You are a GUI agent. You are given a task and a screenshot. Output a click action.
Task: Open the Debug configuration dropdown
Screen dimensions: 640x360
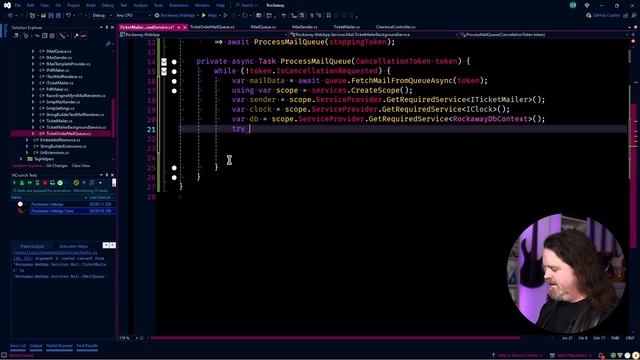click(102, 16)
